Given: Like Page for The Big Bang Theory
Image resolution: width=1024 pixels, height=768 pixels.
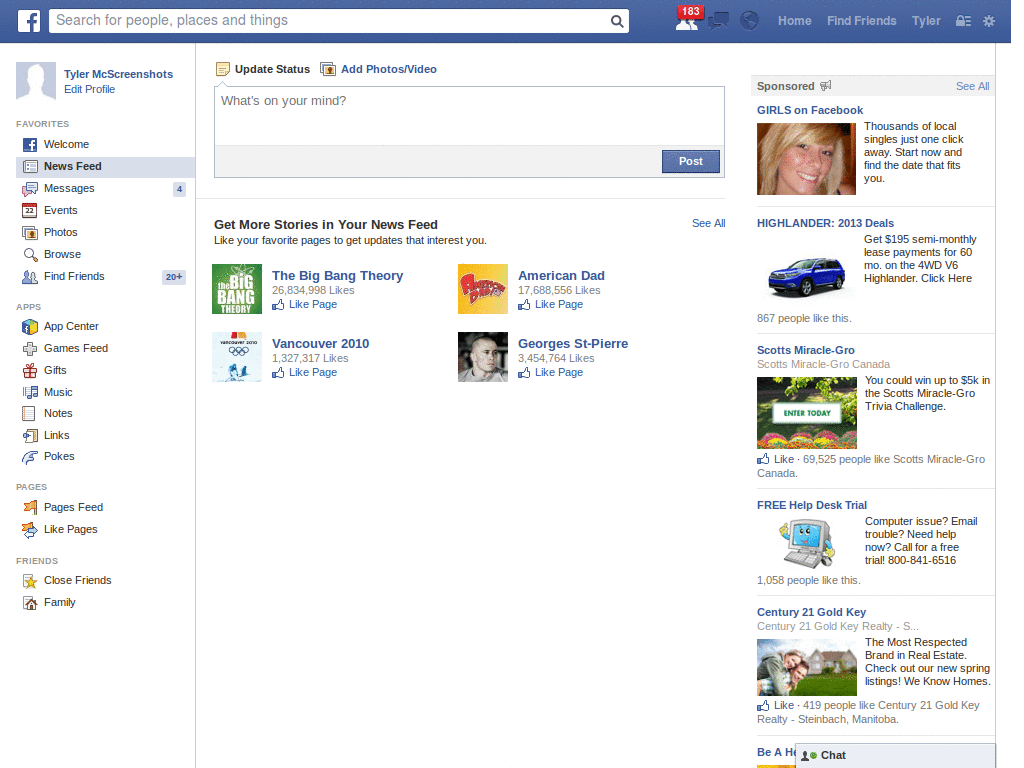Looking at the screenshot, I should [x=305, y=304].
